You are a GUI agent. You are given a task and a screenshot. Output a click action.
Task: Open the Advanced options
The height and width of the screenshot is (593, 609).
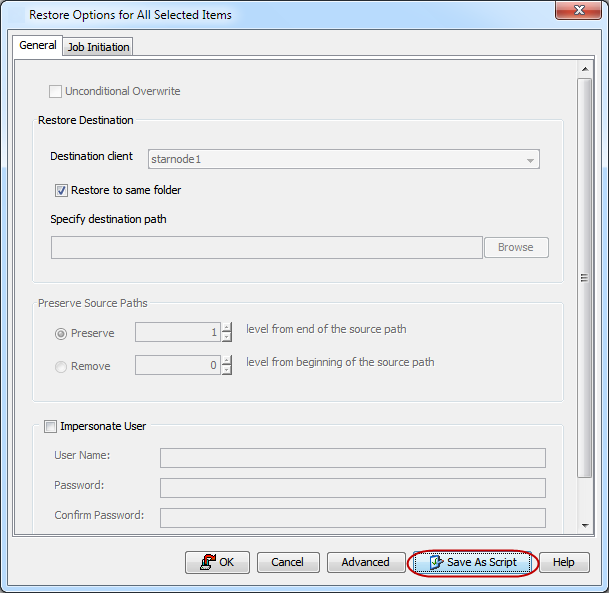(x=365, y=562)
